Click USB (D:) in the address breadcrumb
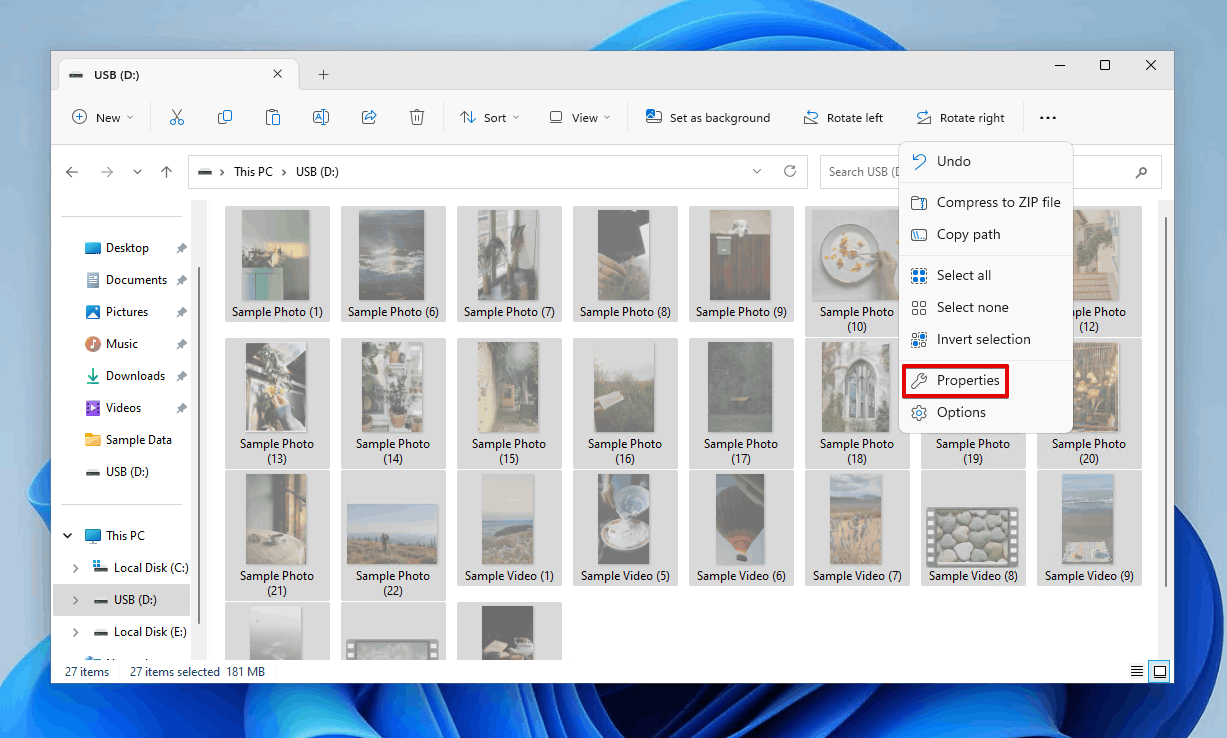 click(317, 172)
